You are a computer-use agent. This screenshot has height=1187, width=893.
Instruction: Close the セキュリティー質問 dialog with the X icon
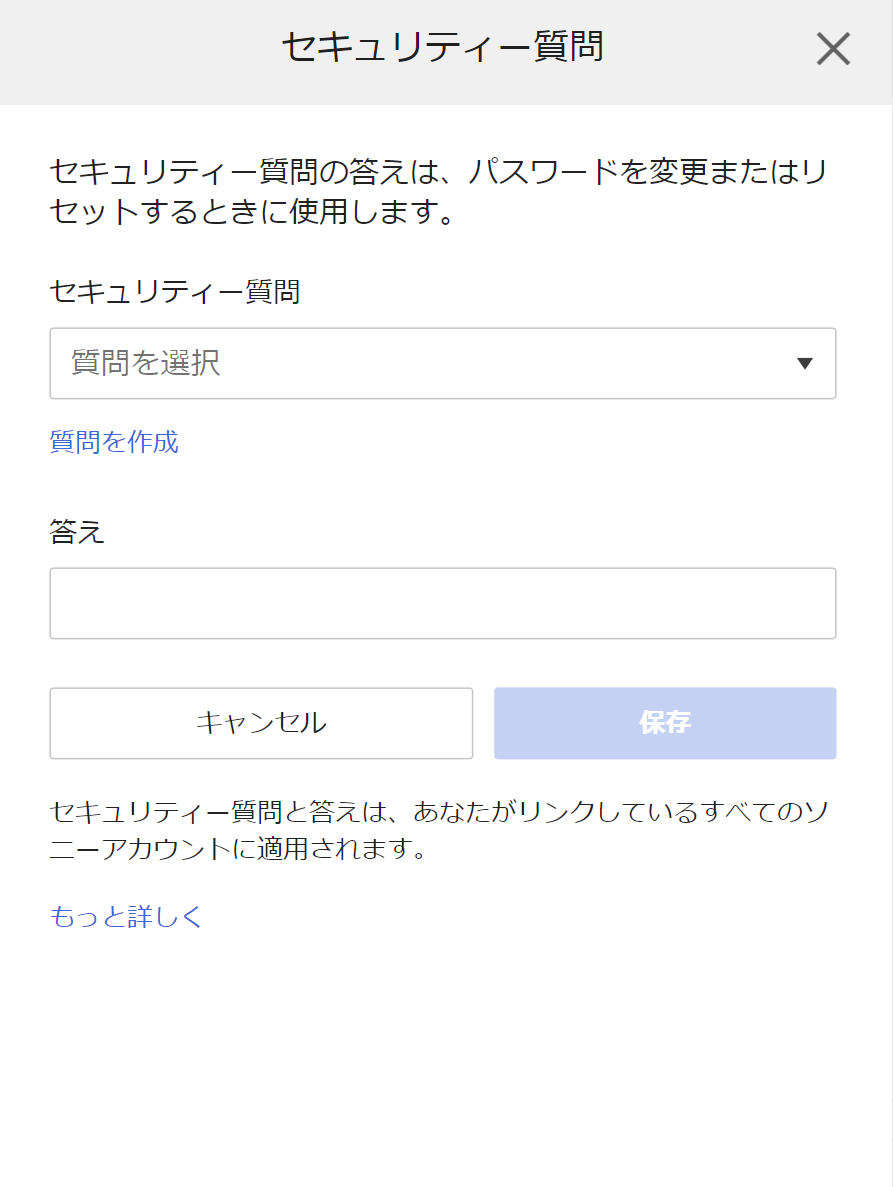pos(832,49)
